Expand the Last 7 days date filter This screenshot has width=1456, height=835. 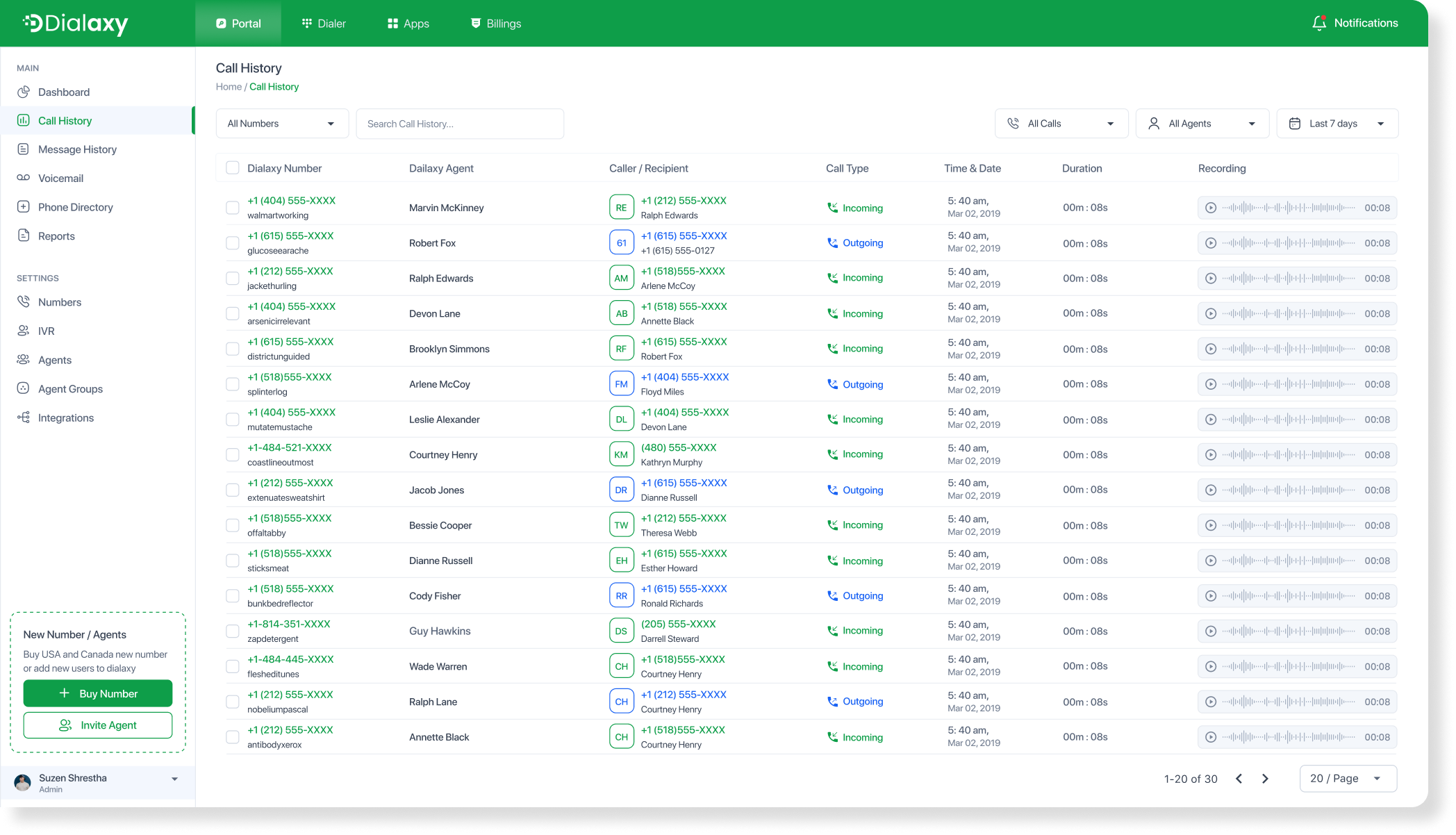click(1337, 123)
